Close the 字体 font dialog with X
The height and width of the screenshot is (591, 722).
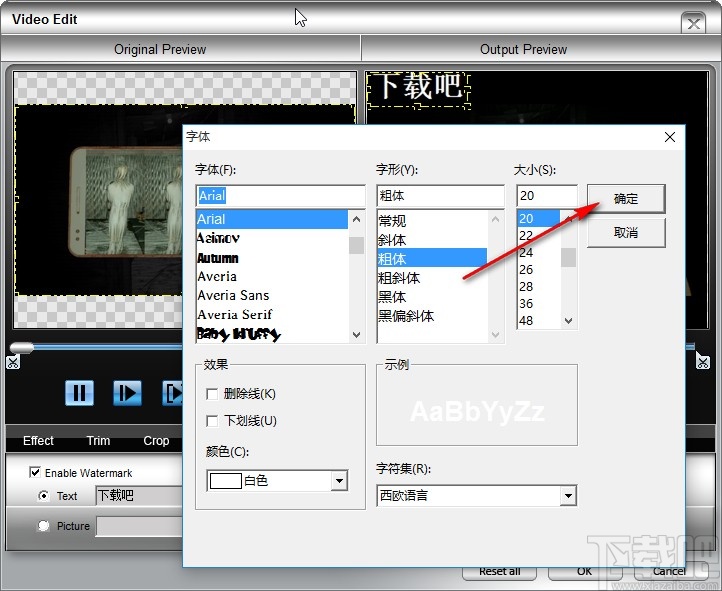click(x=669, y=137)
